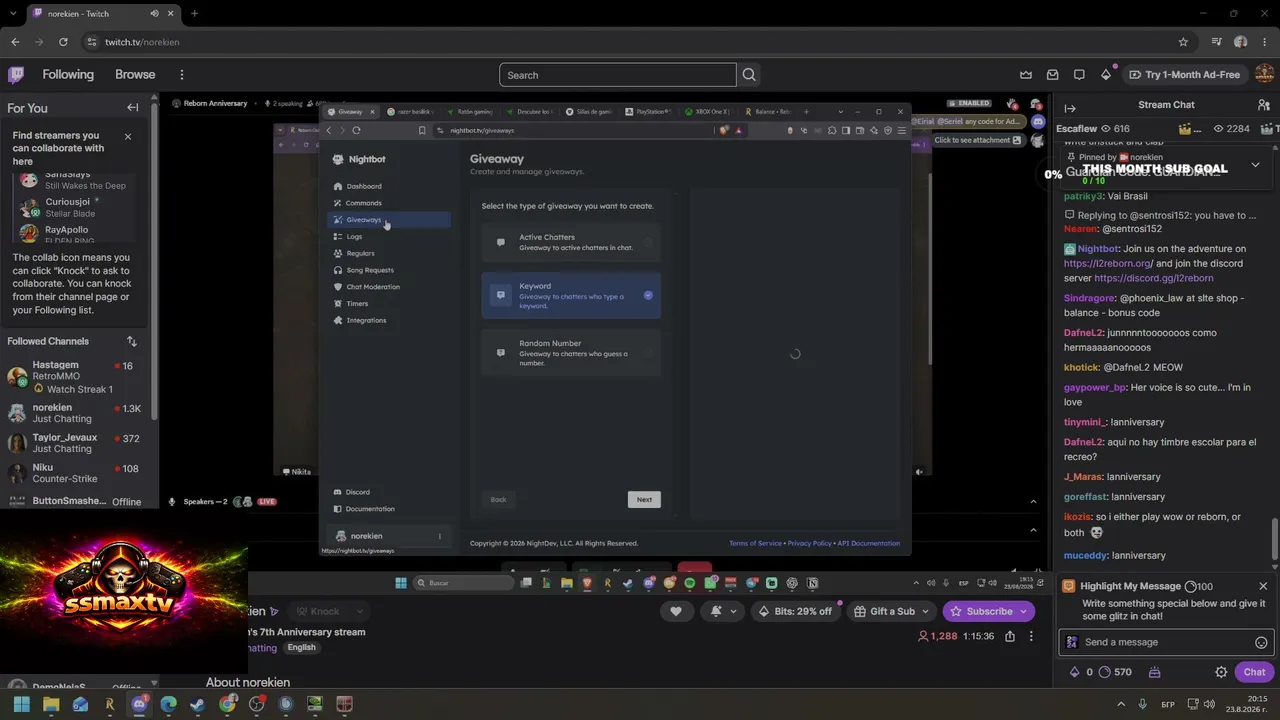Share the stream with the share icon

pos(1010,636)
